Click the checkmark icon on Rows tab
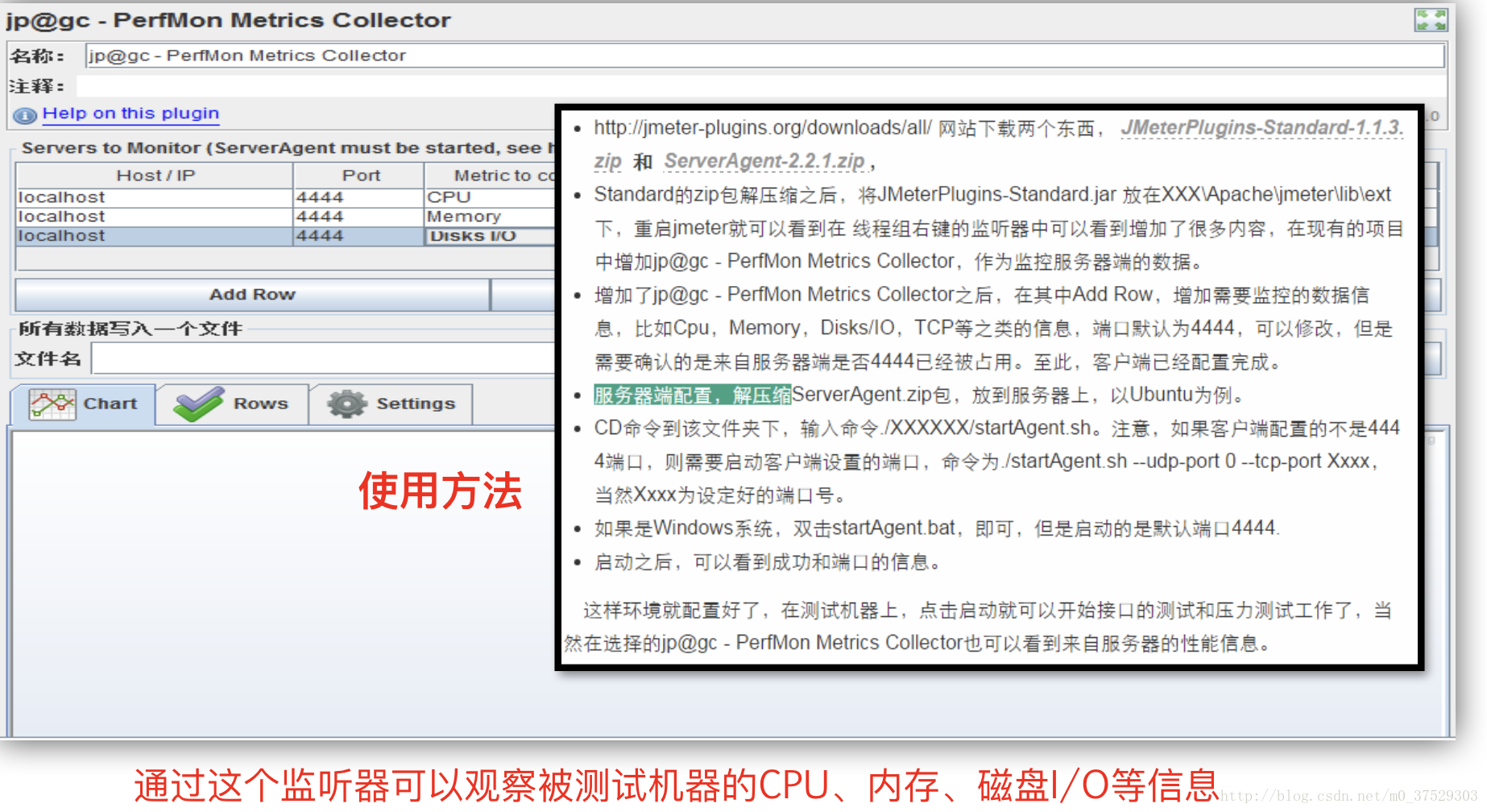 (198, 404)
